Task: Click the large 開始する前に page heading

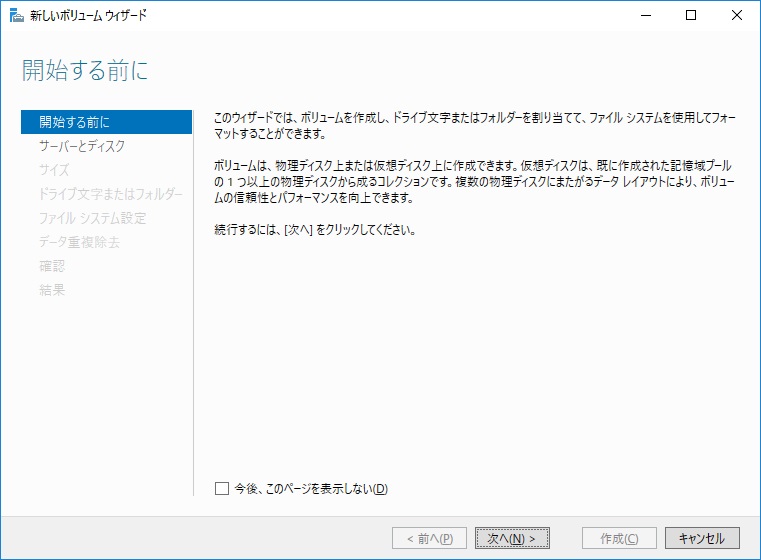Action: pyautogui.click(x=85, y=70)
